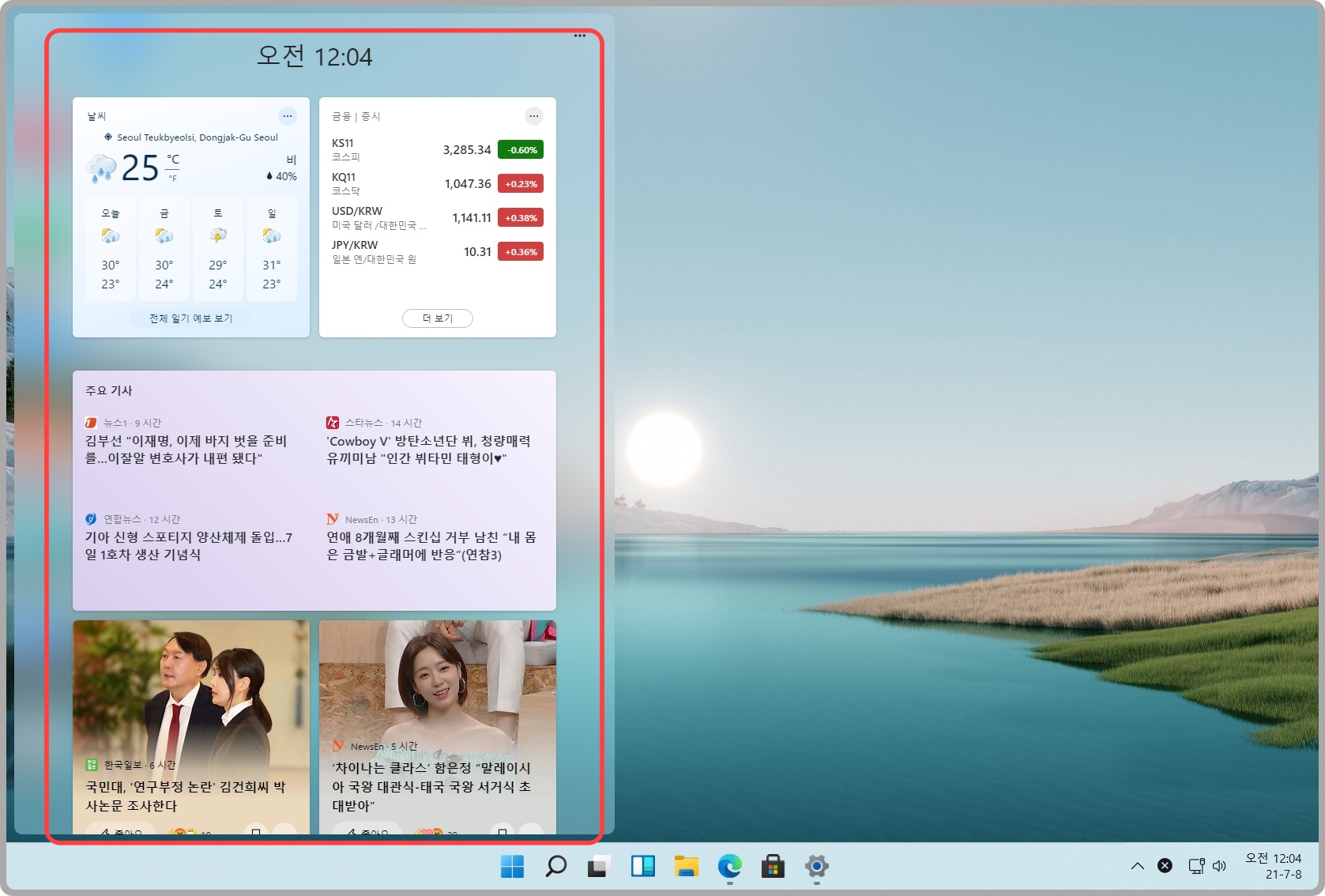1325x896 pixels.
Task: Open the JPY/KRW exchange rate row
Action: [437, 251]
